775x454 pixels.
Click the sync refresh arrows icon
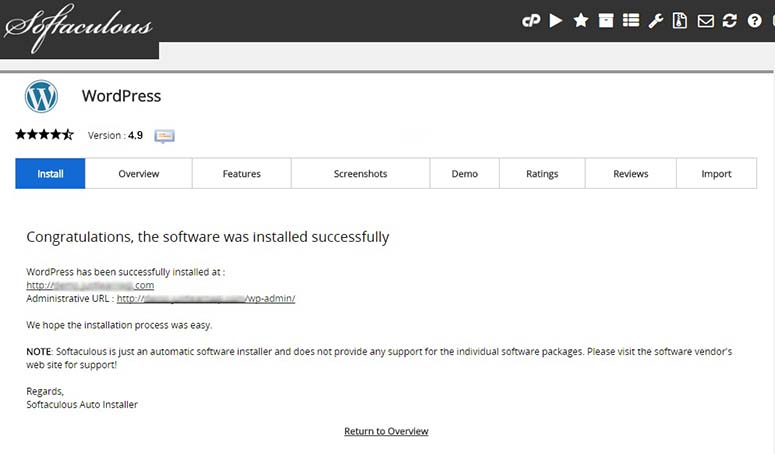(x=730, y=20)
